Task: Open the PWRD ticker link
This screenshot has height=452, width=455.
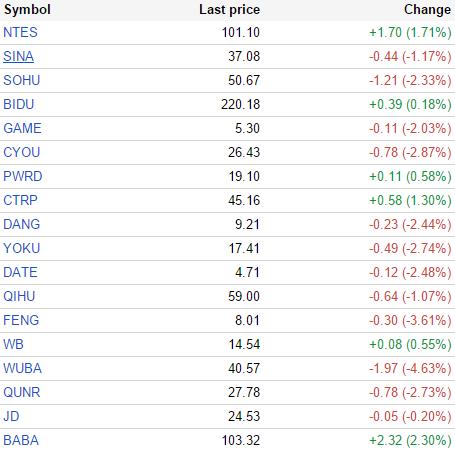Action: tap(23, 176)
